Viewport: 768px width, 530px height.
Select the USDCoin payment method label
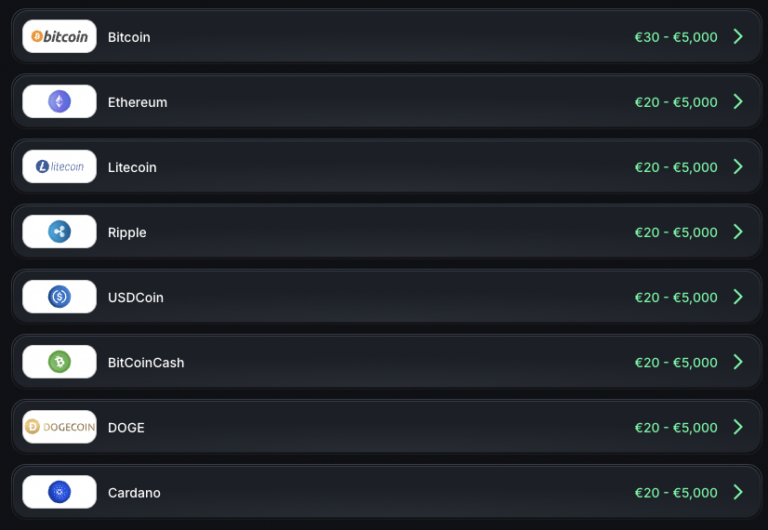pyautogui.click(x=136, y=297)
